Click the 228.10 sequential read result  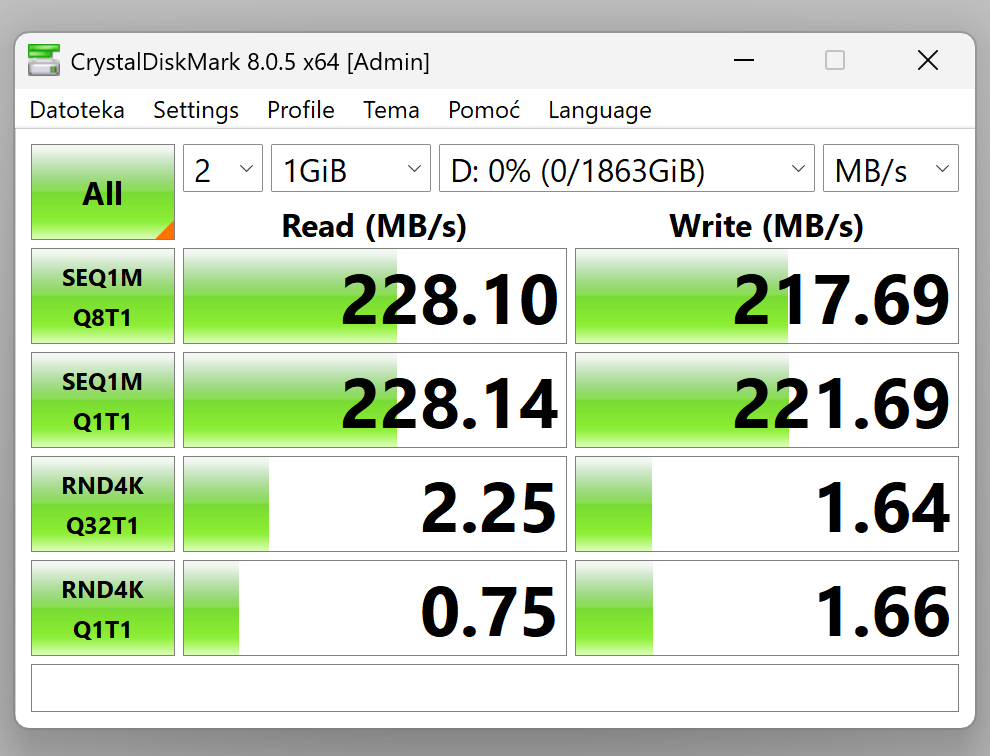[x=375, y=297]
